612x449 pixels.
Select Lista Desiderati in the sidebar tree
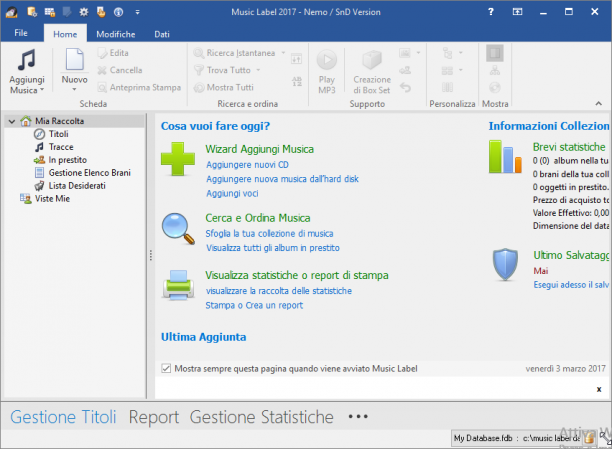tap(77, 185)
